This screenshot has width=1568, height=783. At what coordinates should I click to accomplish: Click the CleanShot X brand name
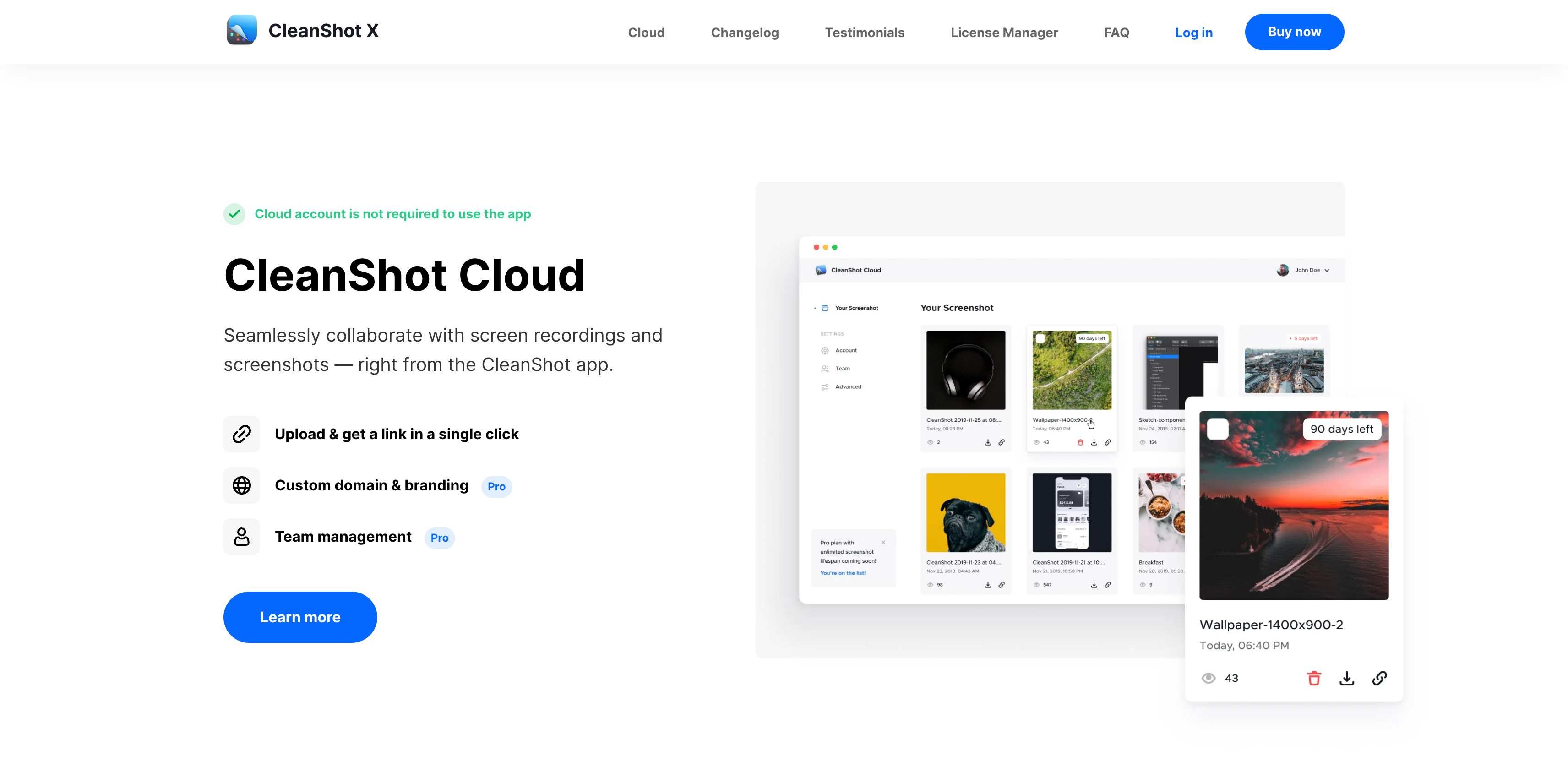pos(323,30)
